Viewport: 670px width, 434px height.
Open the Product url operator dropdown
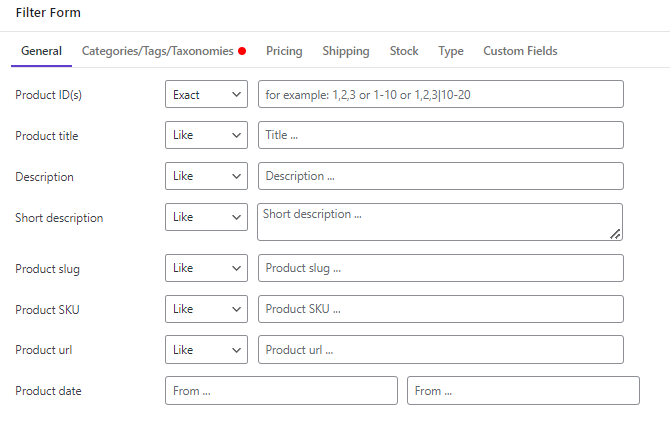pyautogui.click(x=206, y=350)
